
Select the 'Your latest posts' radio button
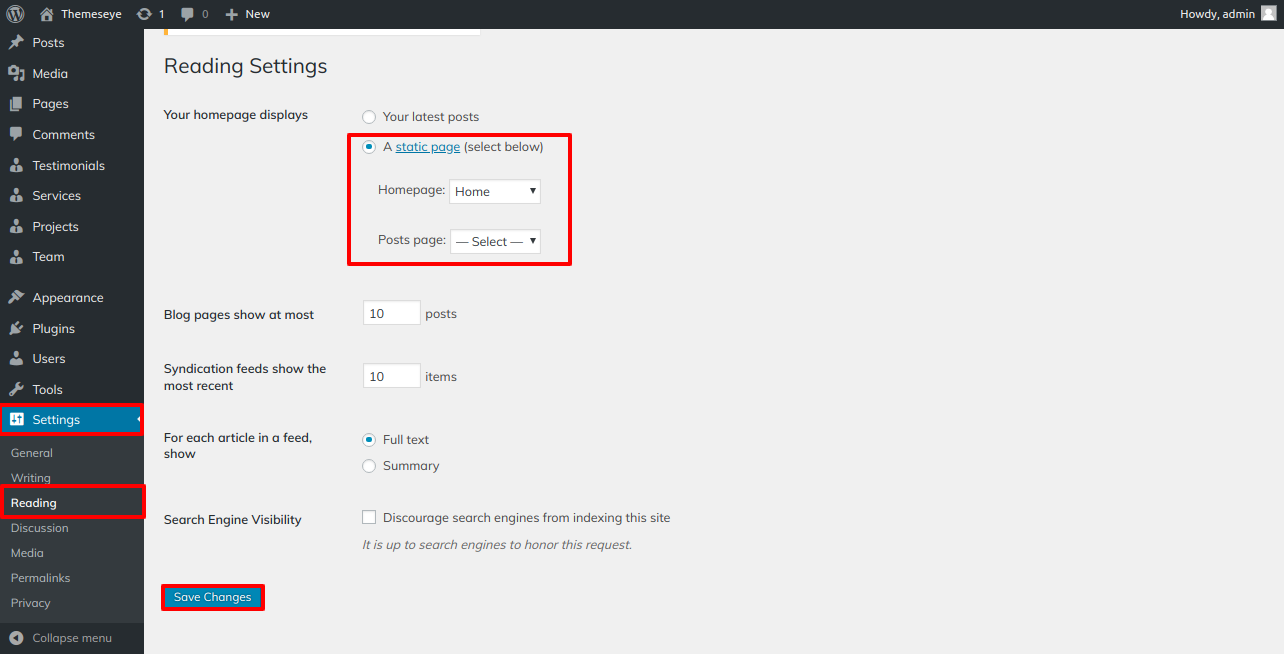click(369, 116)
